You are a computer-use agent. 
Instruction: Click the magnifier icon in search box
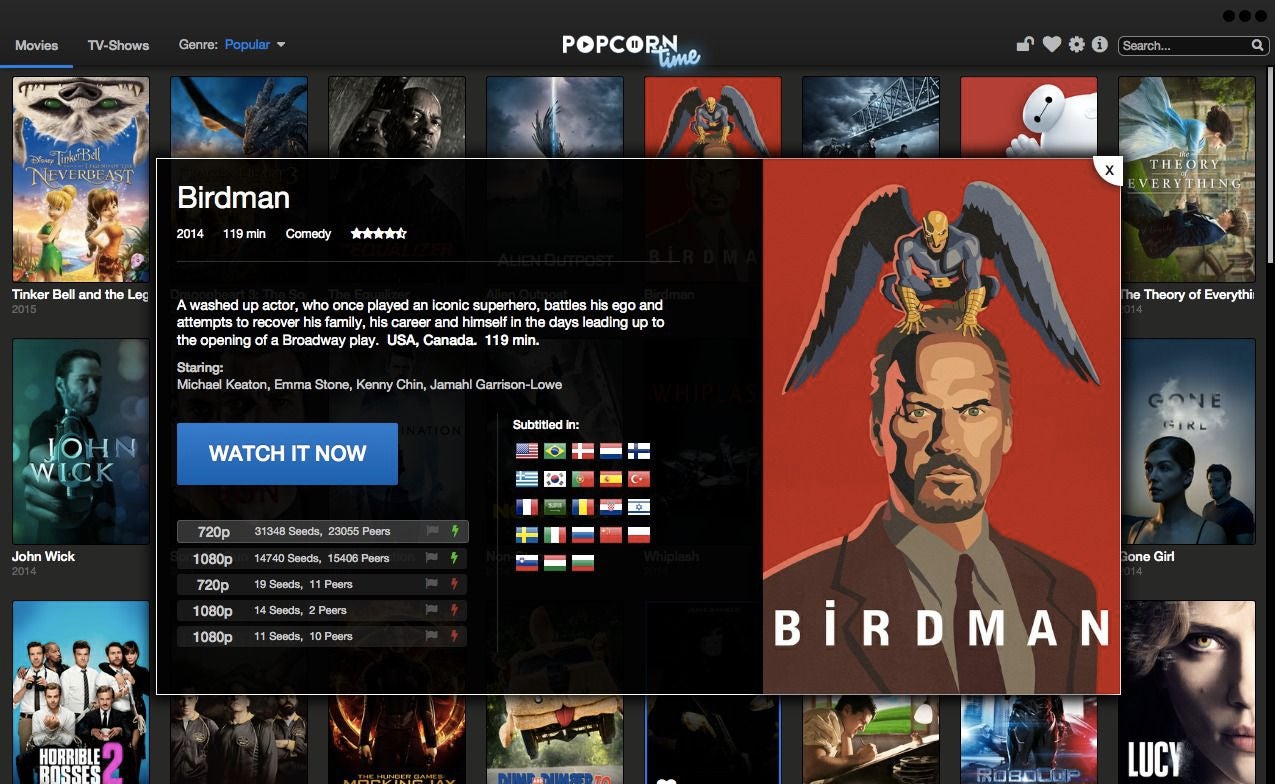tap(1258, 45)
